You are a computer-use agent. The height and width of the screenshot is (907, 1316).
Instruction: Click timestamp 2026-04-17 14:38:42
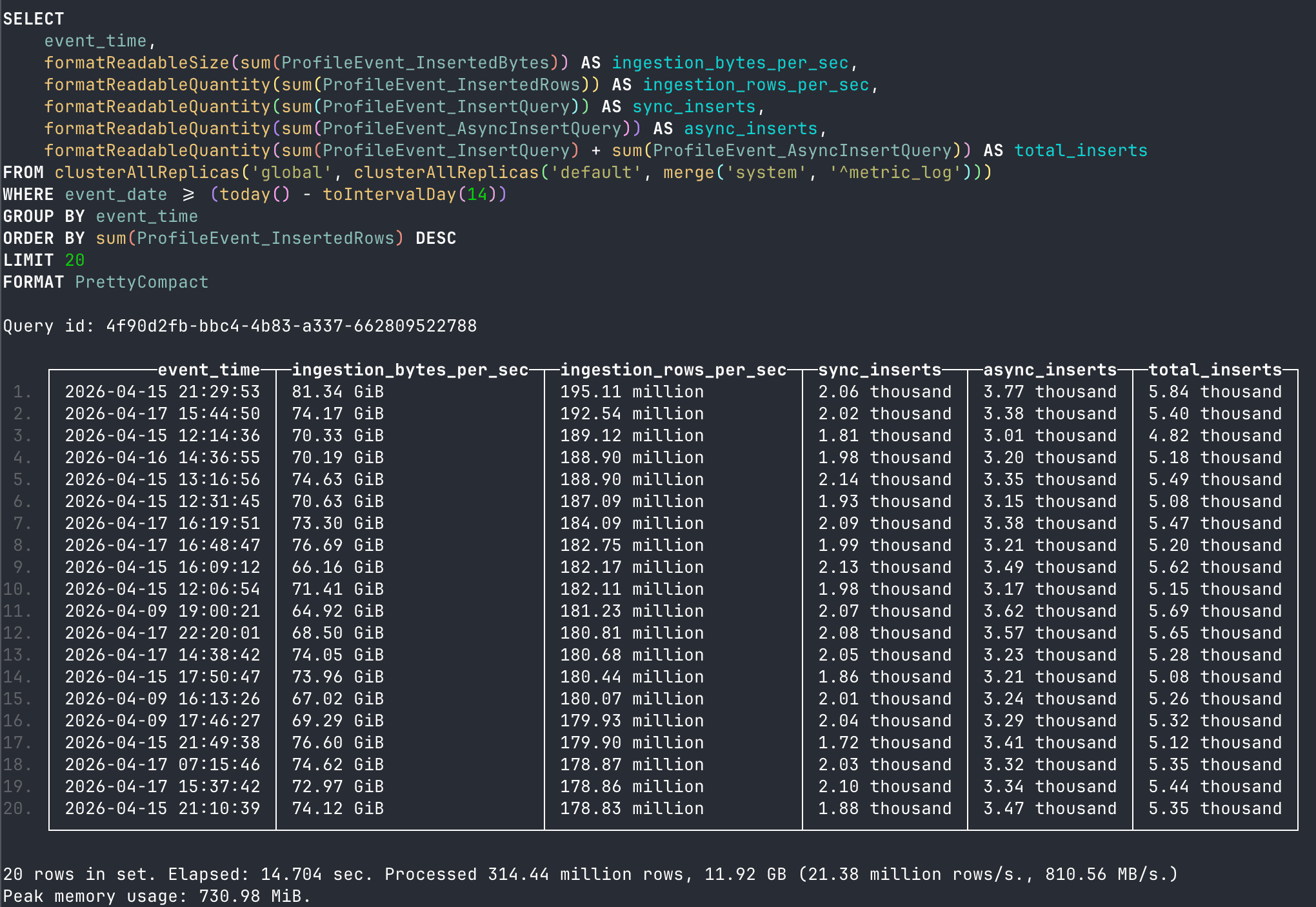click(163, 655)
